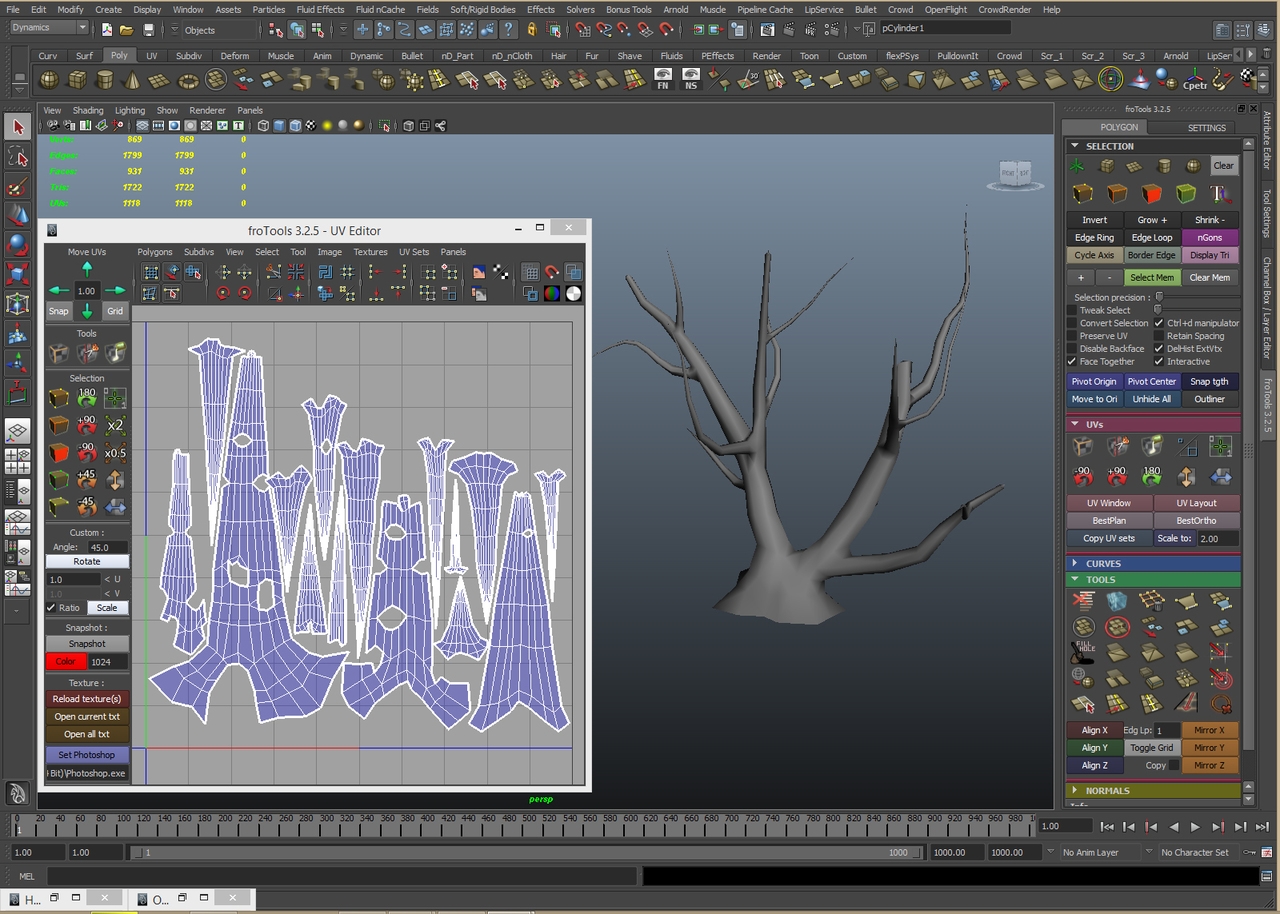Enable the Disable Backface checkbox
Viewport: 1280px width, 914px height.
coord(1073,349)
